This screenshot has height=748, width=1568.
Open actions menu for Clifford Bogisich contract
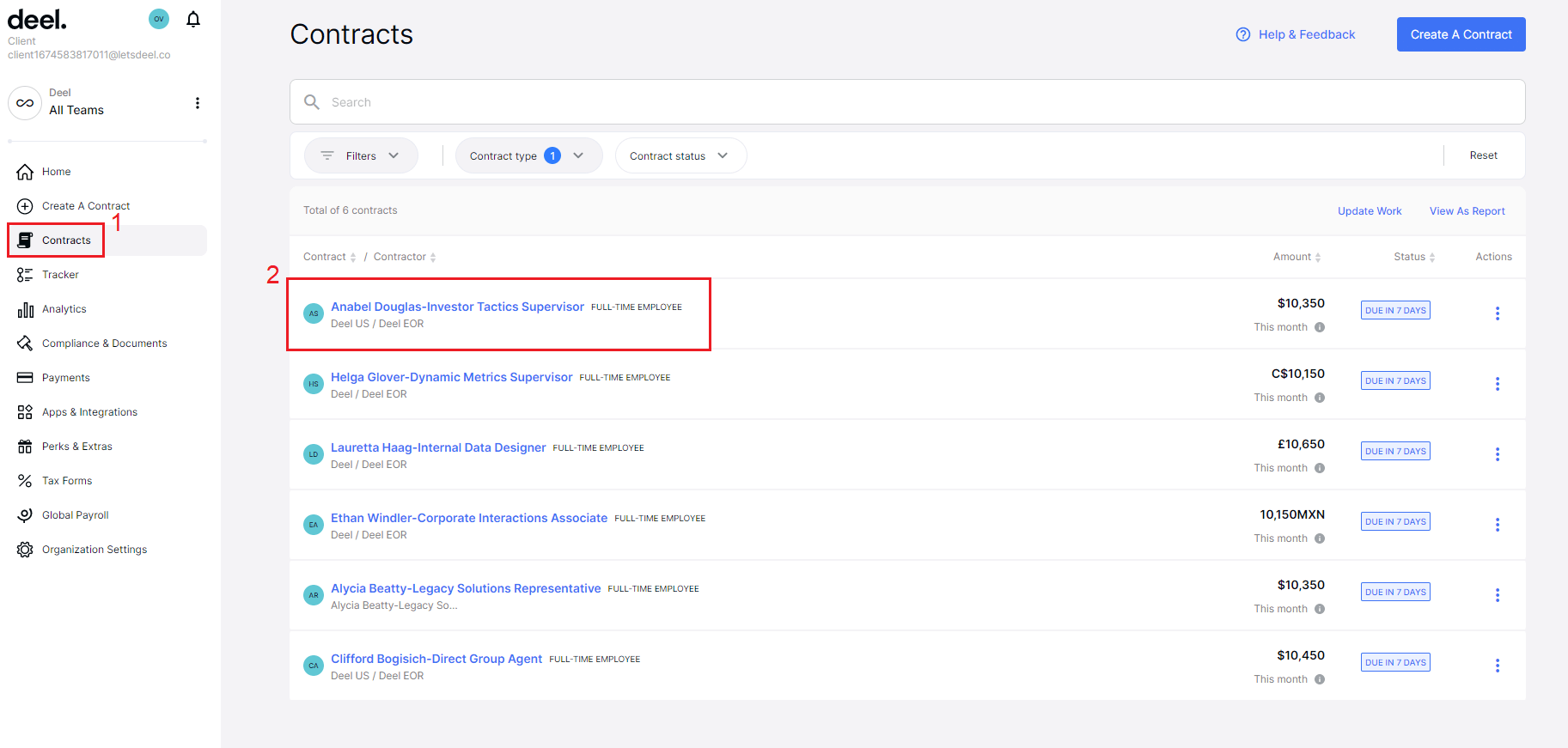tap(1498, 666)
